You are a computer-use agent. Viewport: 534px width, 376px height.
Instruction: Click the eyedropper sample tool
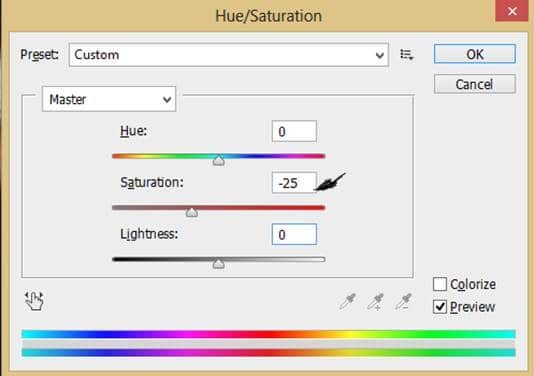(347, 301)
